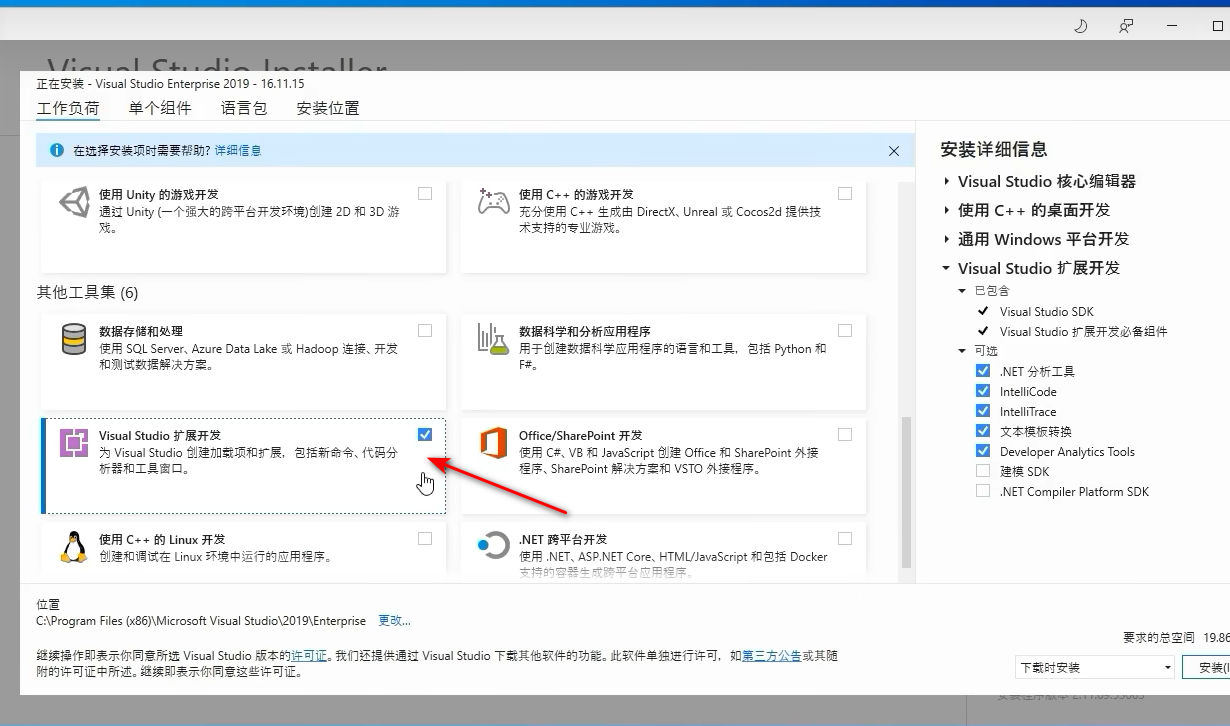Screen dimensions: 1230x726
Task: Check the Linux development with C++ workload
Action: pyautogui.click(x=425, y=538)
